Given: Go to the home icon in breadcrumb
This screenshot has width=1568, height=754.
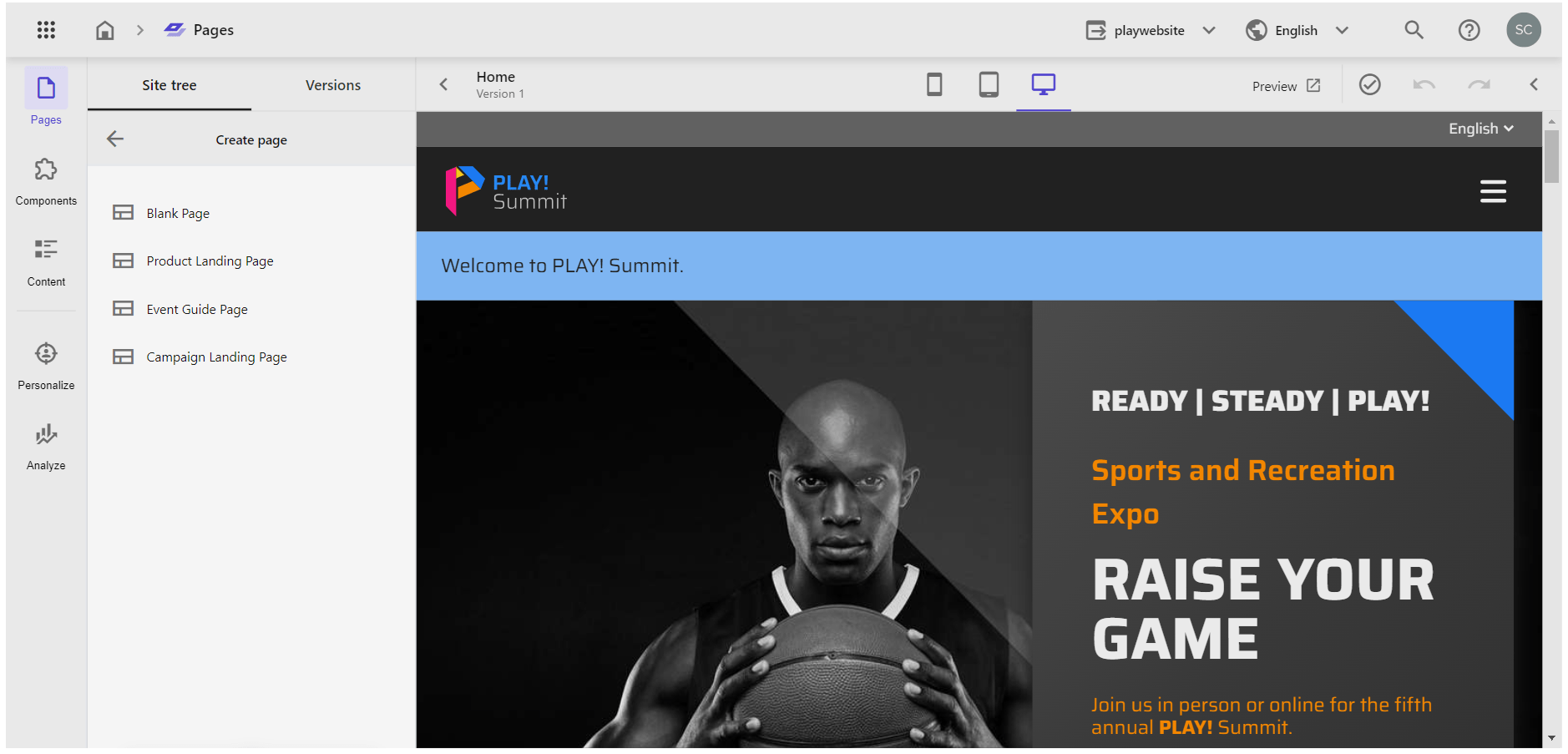Looking at the screenshot, I should tap(105, 30).
